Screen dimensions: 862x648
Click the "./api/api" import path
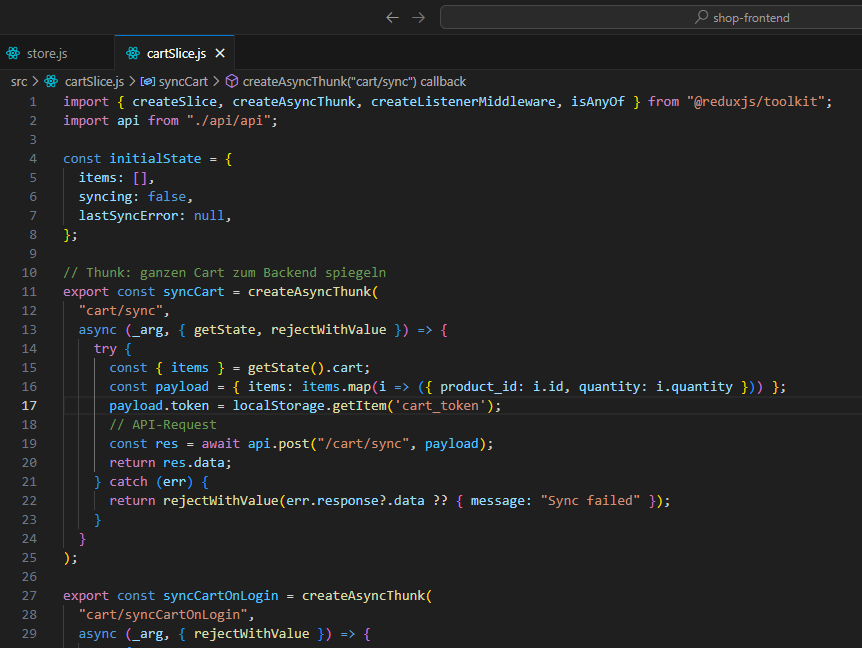pyautogui.click(x=230, y=120)
